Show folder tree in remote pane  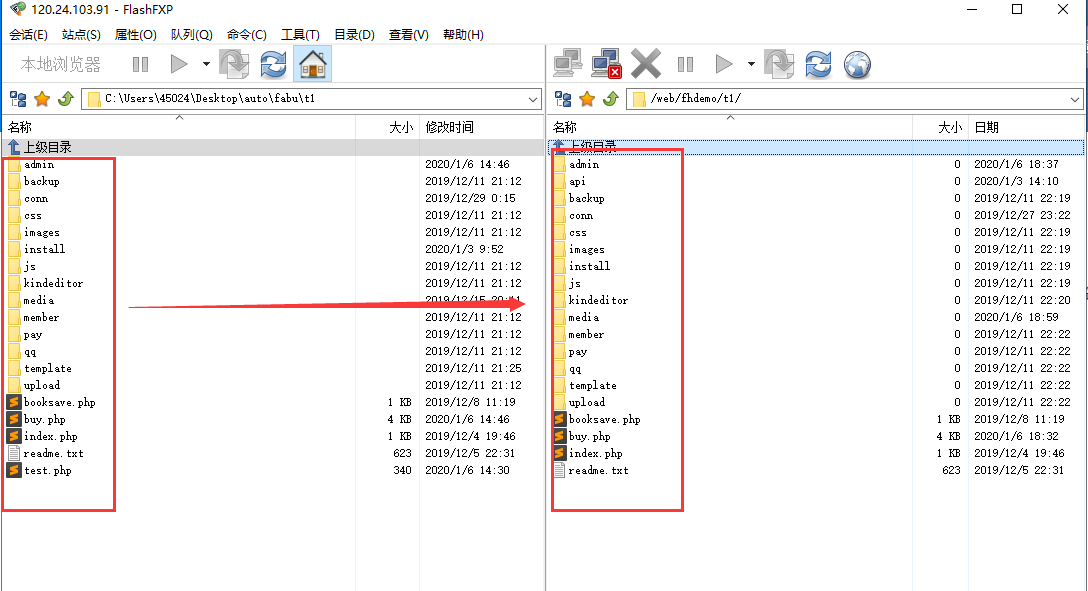coord(563,99)
